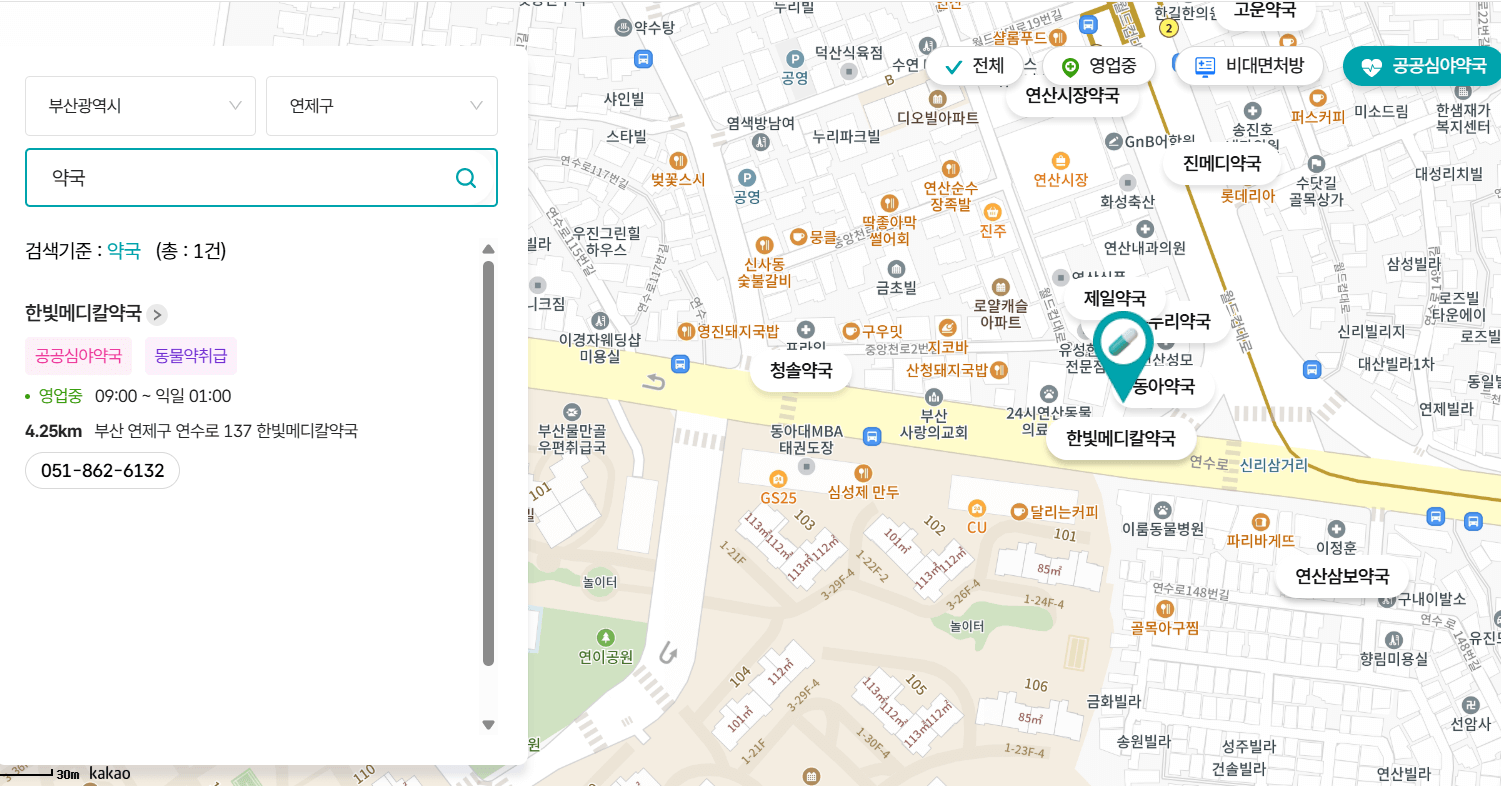1501x786 pixels.
Task: Open the 한빛메디칼약국 result link
Action: tap(84, 313)
